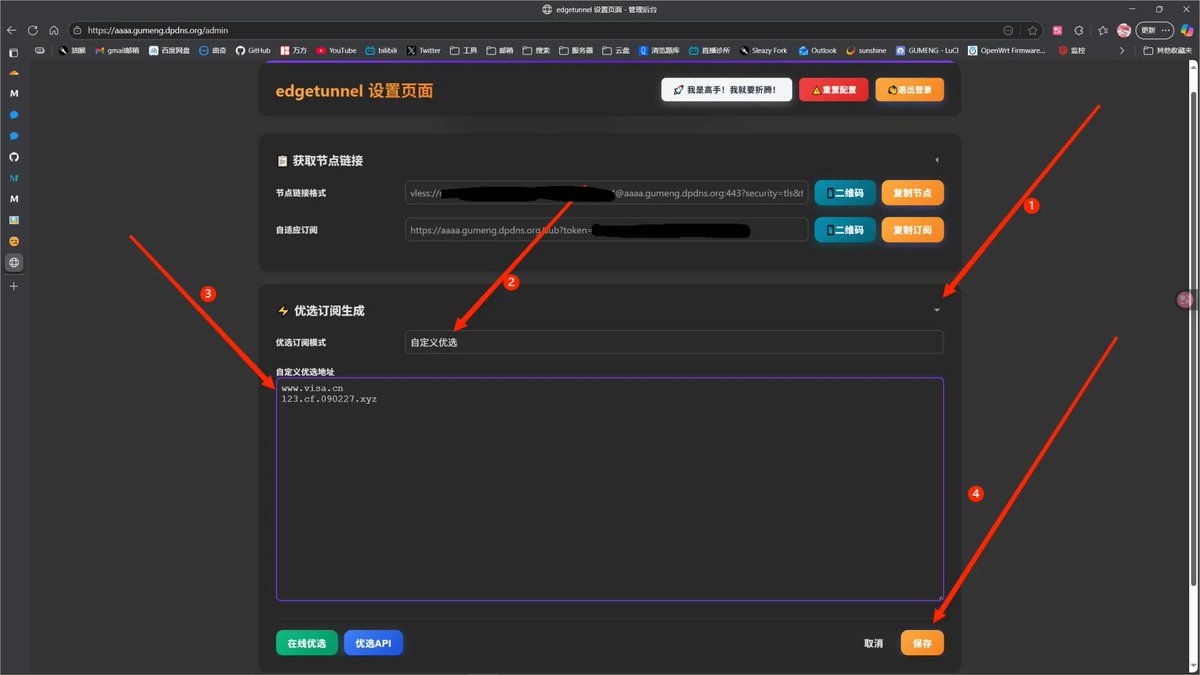1200x675 pixels.
Task: Toggle the 优选订阅生成 section arrow
Action: click(937, 310)
